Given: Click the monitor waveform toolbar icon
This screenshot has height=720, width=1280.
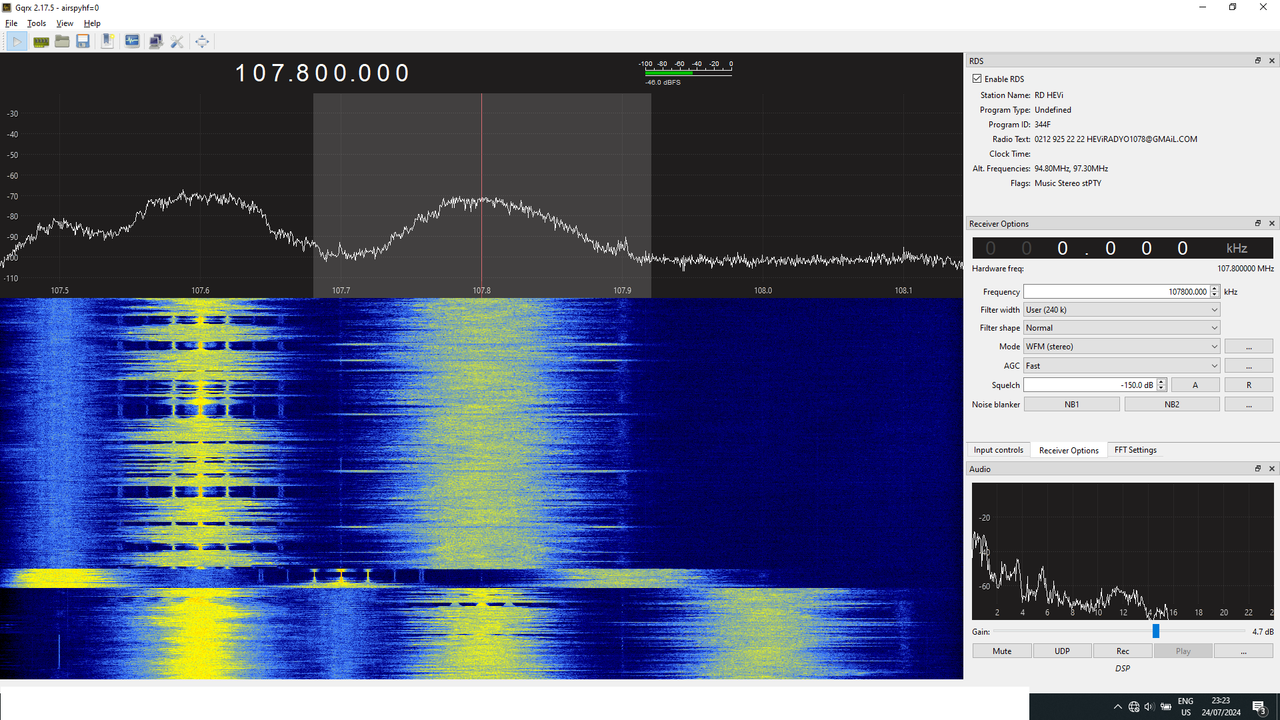Looking at the screenshot, I should click(132, 41).
